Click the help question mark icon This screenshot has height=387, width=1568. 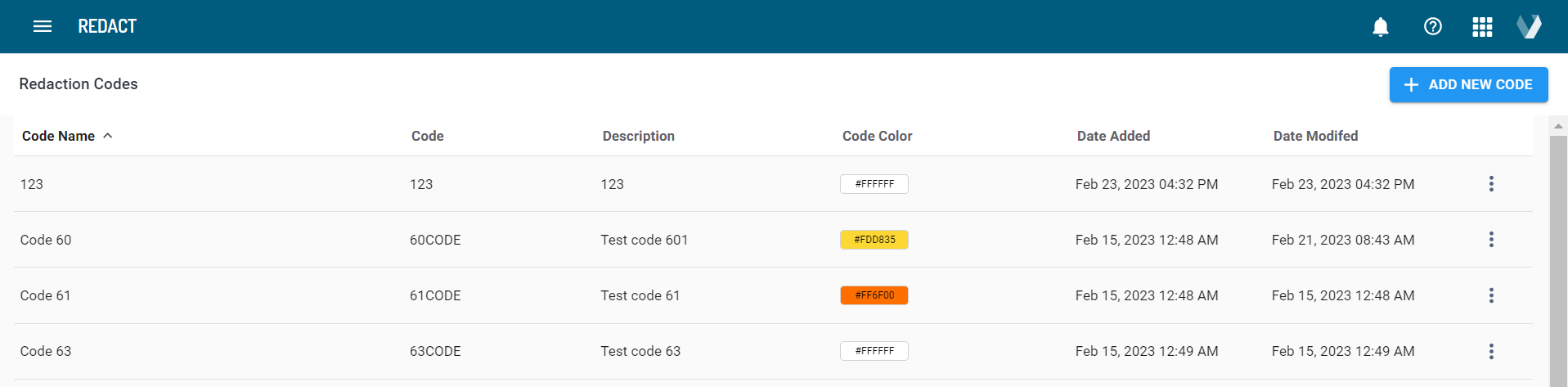(x=1432, y=27)
